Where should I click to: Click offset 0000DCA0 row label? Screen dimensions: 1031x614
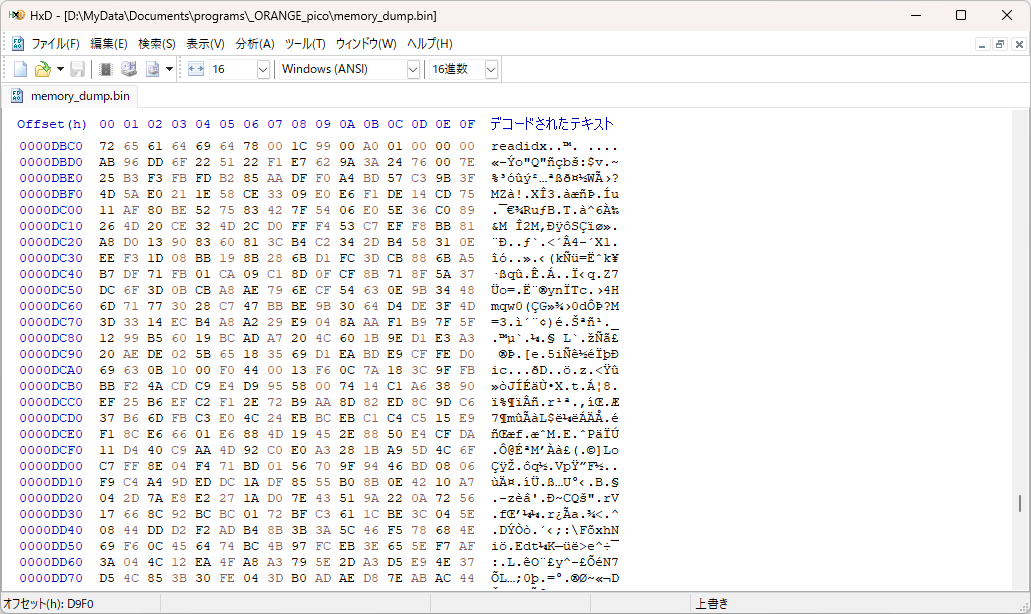click(x=51, y=370)
